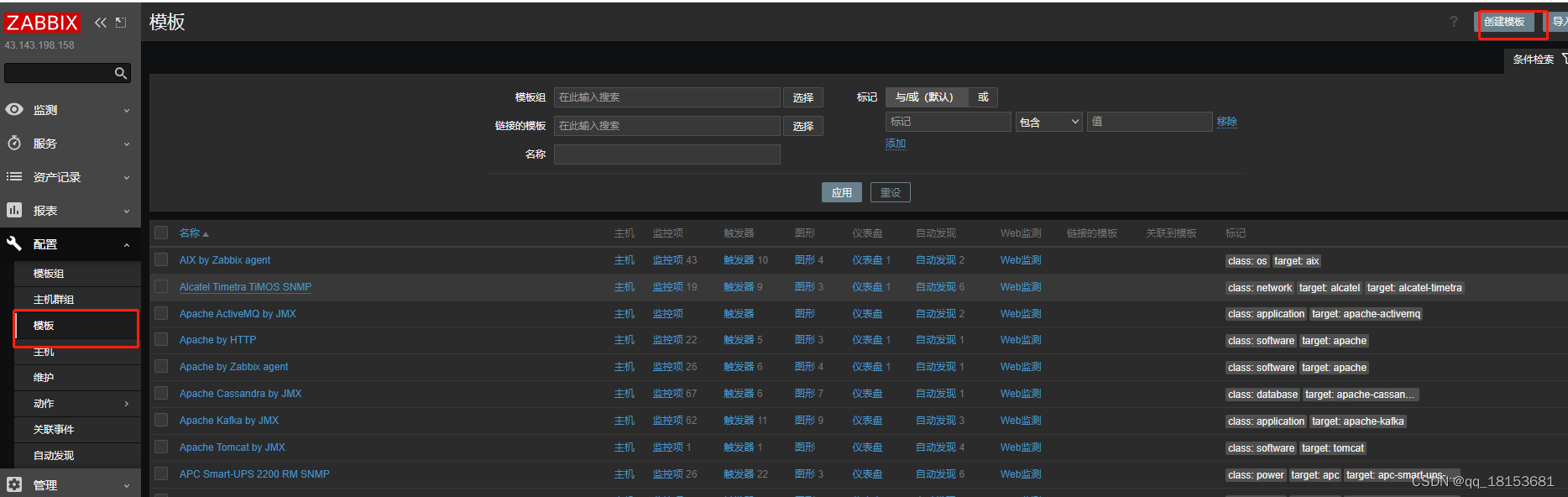Click 选择 button for 模板组
Viewport: 1568px width, 497px height.
click(x=803, y=97)
